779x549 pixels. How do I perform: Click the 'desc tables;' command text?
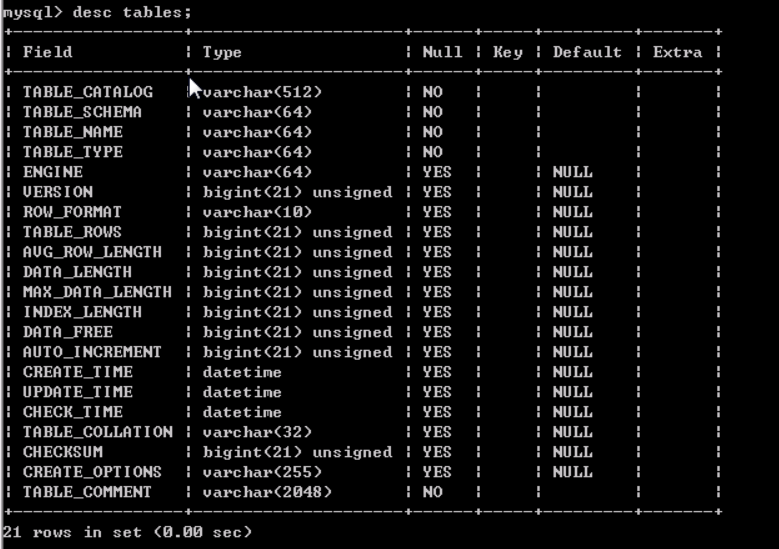click(132, 12)
